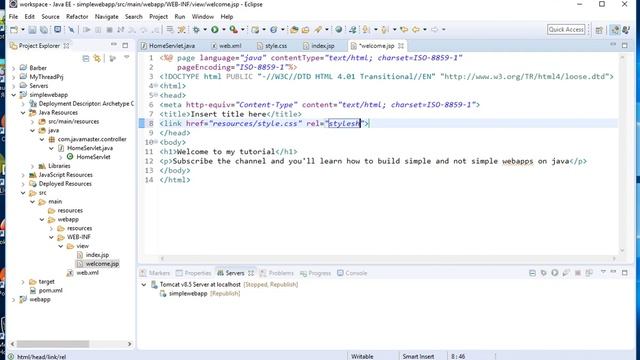Click the Save toolbar icon
Viewport: 640px width, 360px height.
coord(32,29)
